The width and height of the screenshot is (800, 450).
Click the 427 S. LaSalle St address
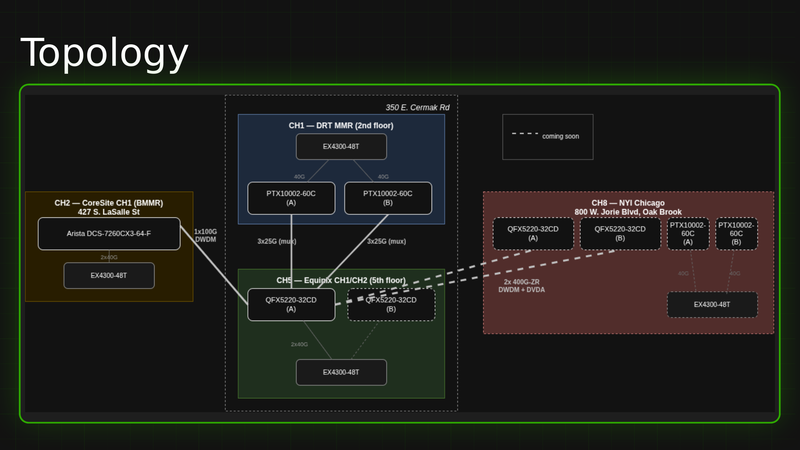pos(109,212)
